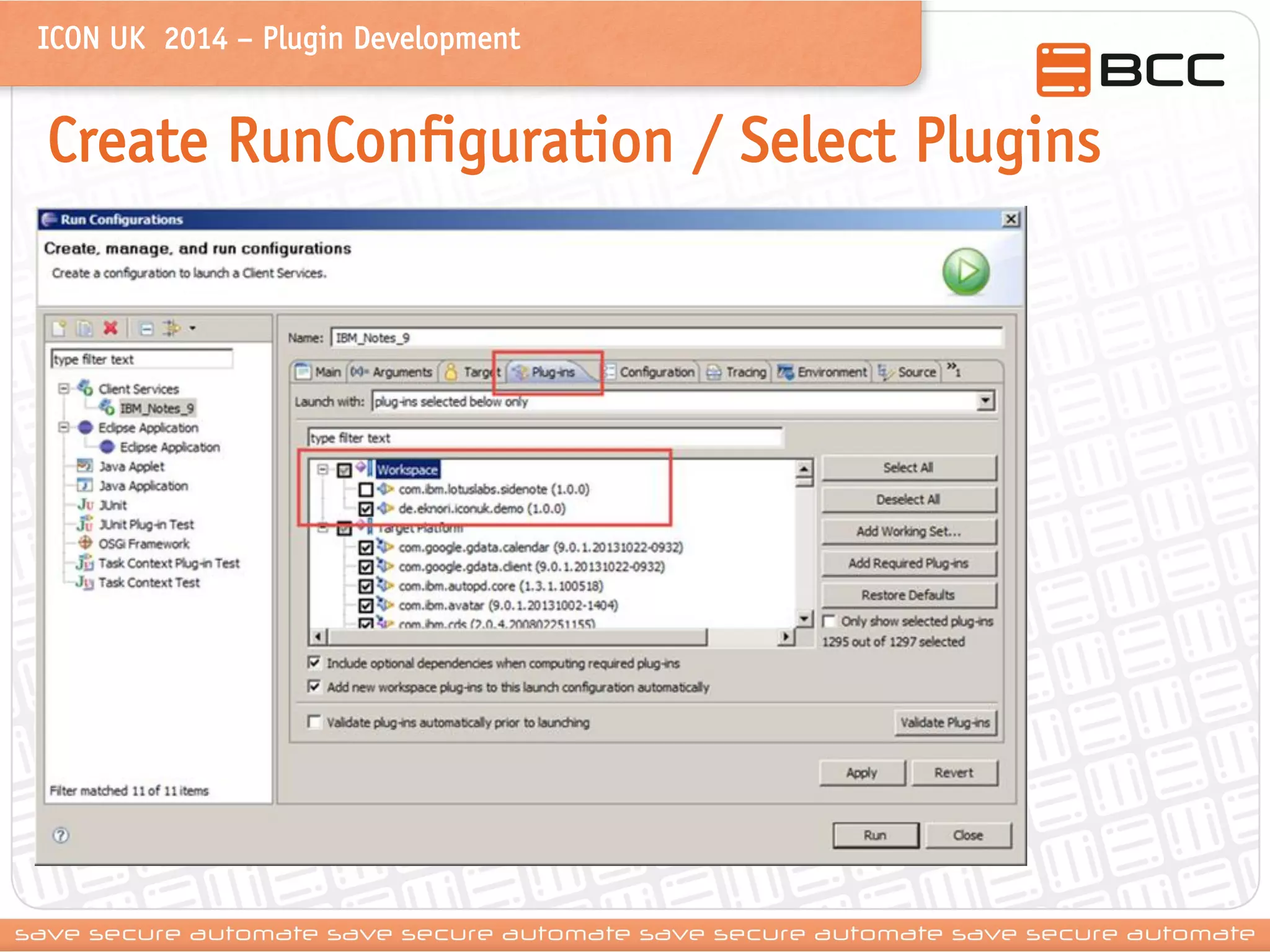
Task: Toggle Include optional dependencies checkbox
Action: pos(314,663)
